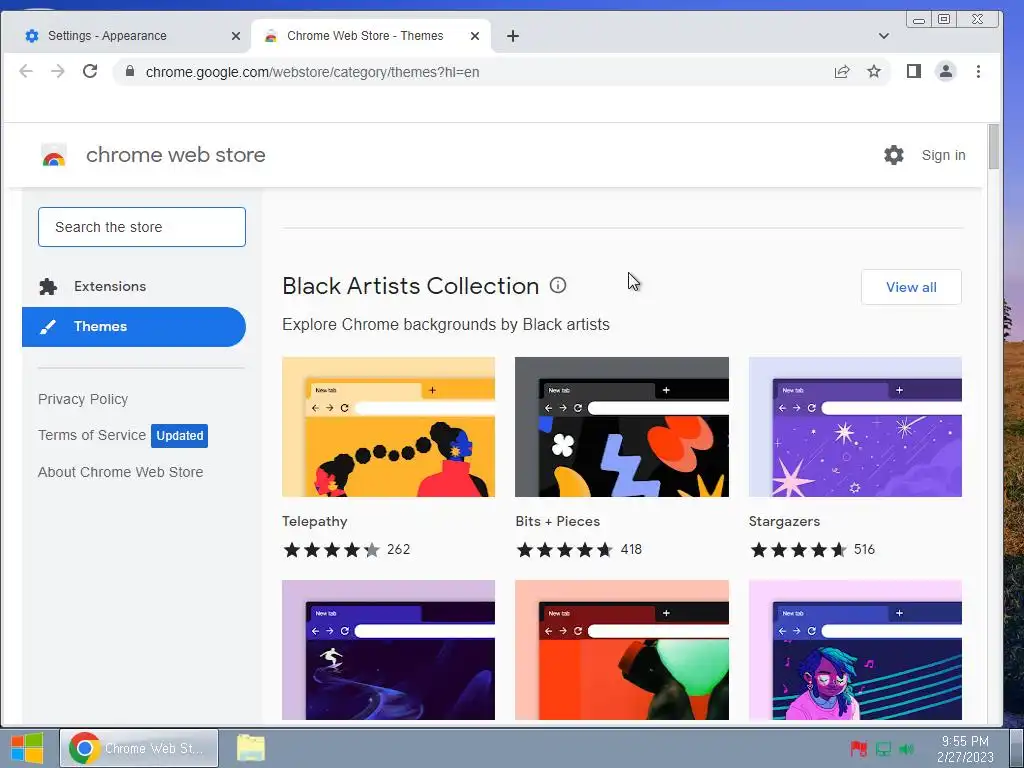
Task: Share this page via the share icon
Action: pyautogui.click(x=842, y=71)
